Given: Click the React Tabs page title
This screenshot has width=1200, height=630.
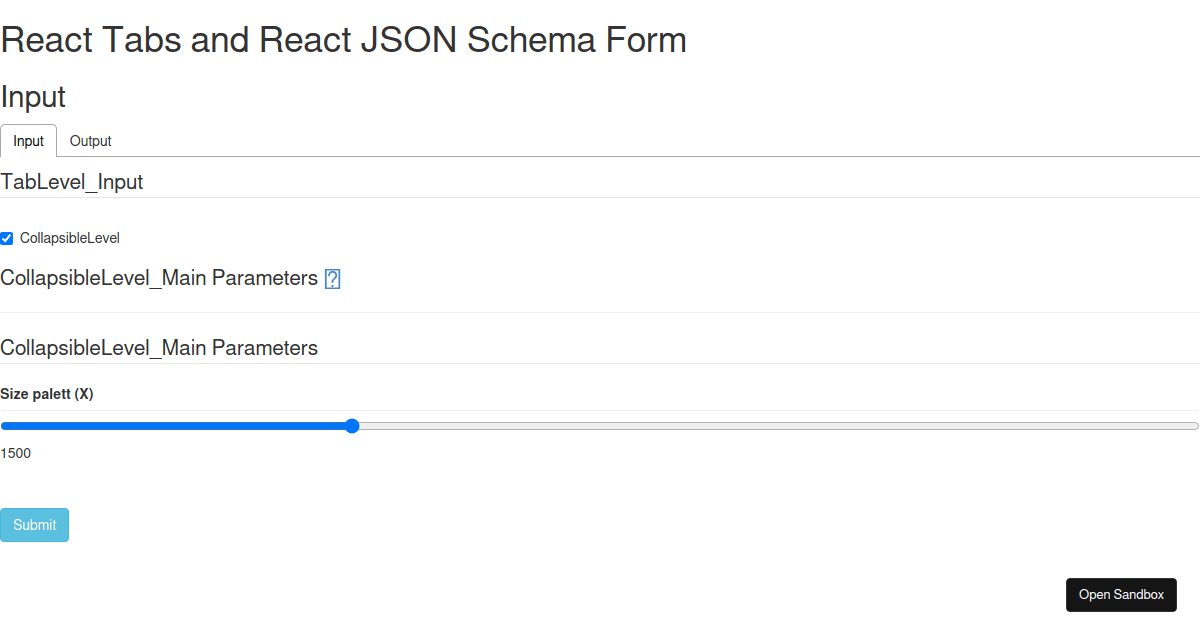Looking at the screenshot, I should [343, 40].
